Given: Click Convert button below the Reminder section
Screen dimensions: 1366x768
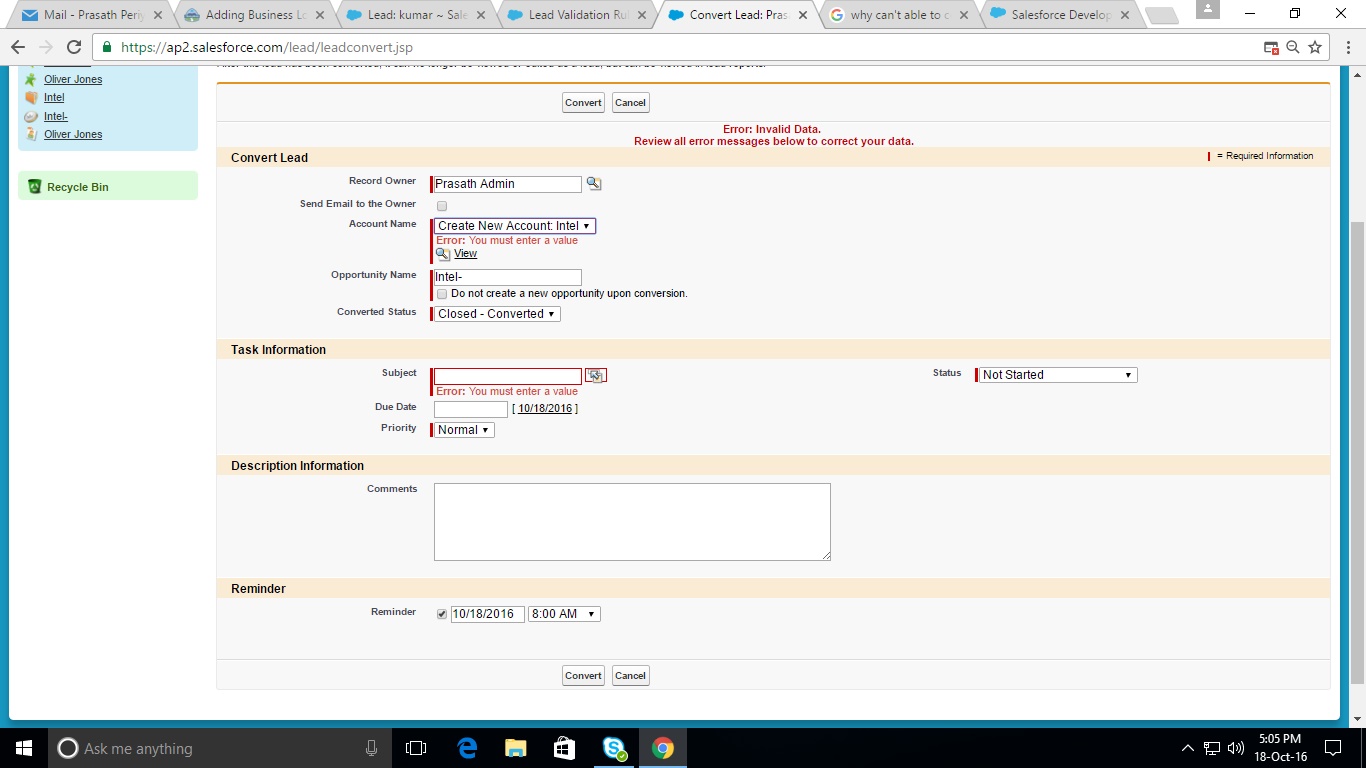Looking at the screenshot, I should pyautogui.click(x=583, y=676).
